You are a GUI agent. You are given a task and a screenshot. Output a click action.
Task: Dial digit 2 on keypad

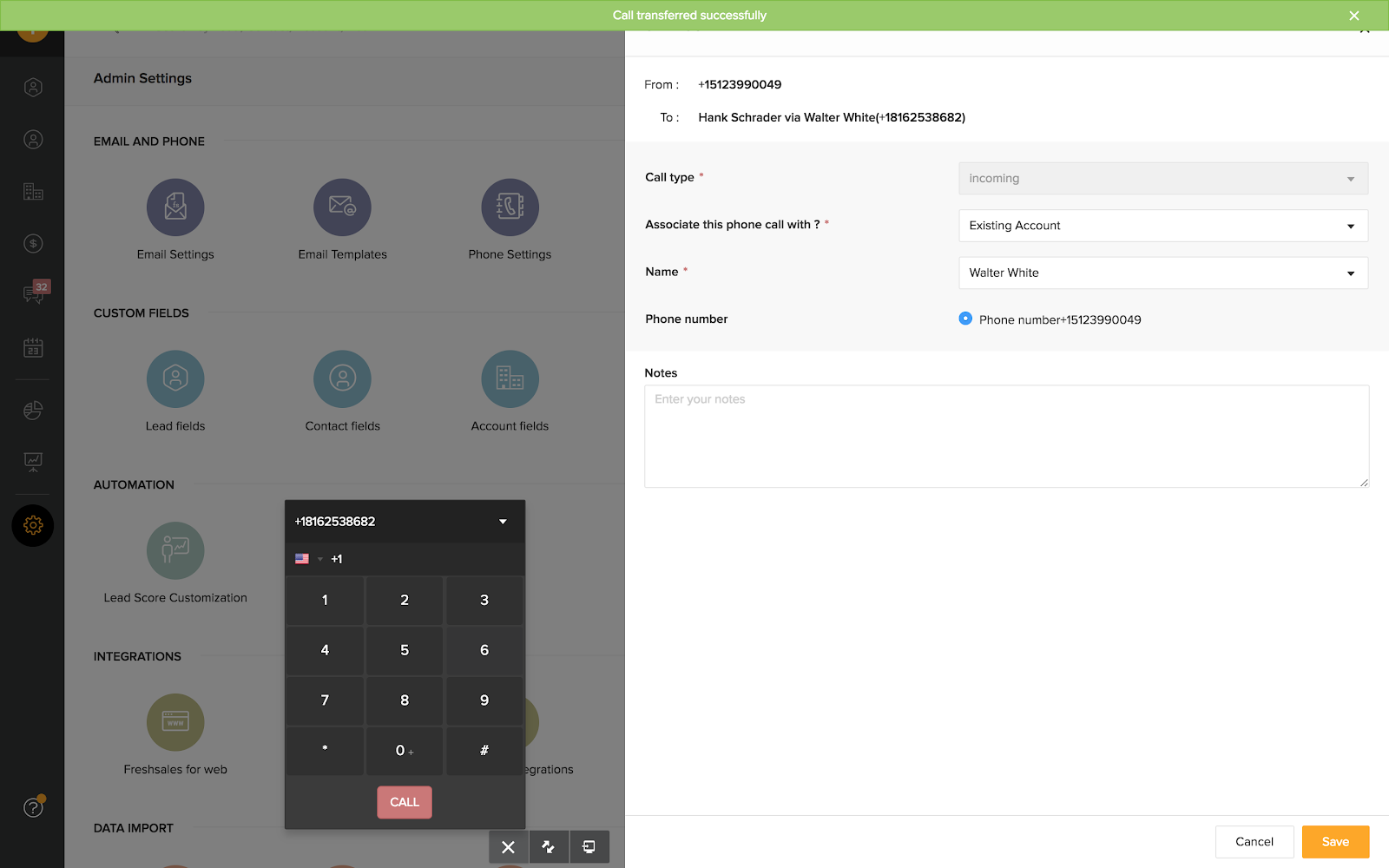(405, 600)
